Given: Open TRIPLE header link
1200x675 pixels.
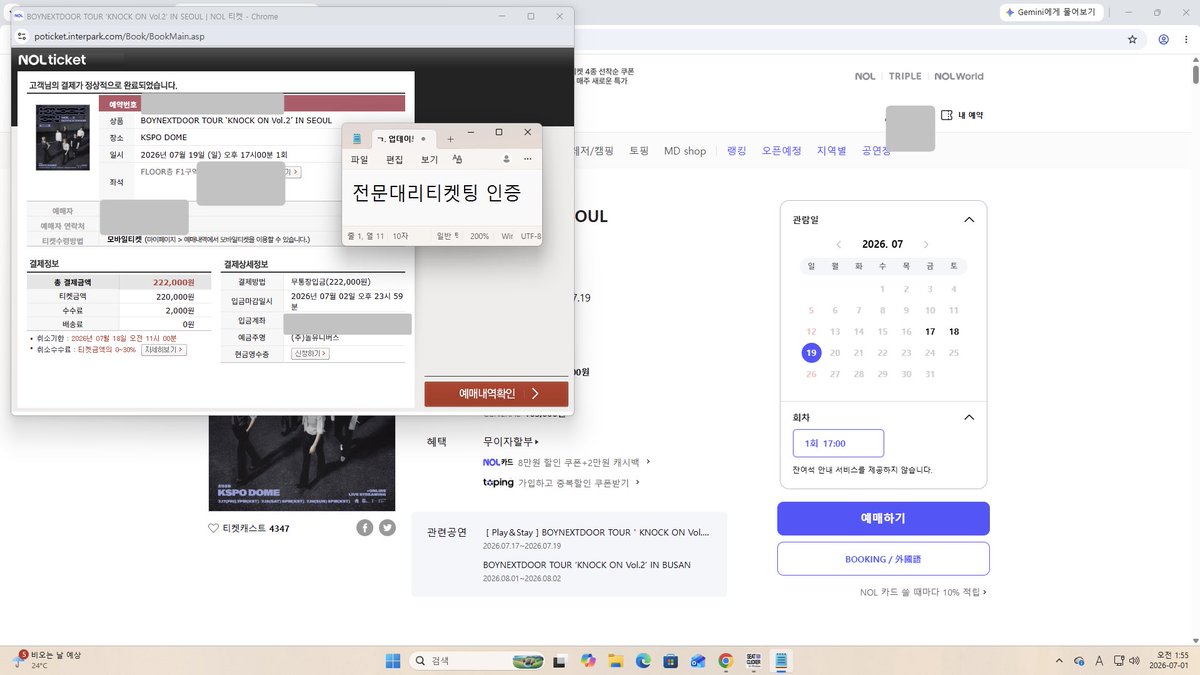Looking at the screenshot, I should pos(905,76).
